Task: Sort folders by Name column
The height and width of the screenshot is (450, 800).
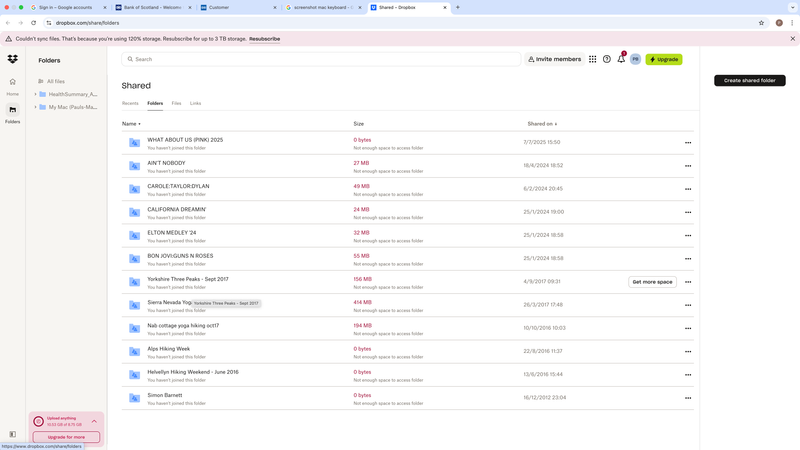Action: tap(131, 124)
